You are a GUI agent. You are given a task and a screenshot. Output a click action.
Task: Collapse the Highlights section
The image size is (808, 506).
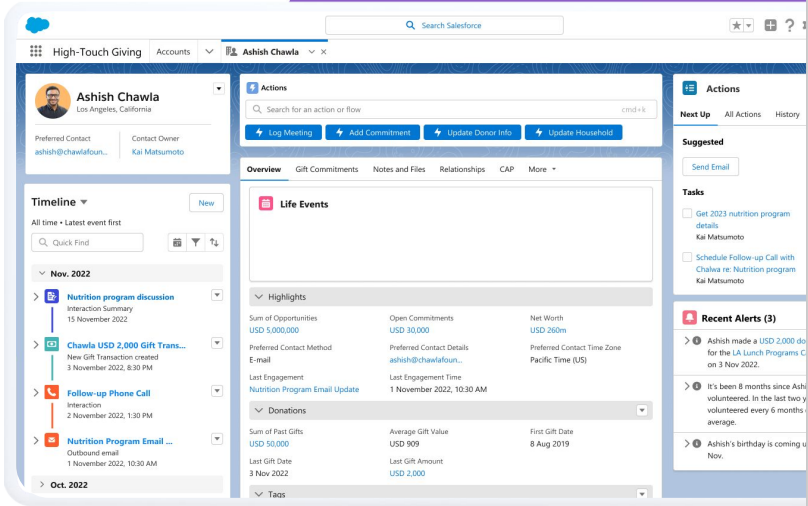pos(259,297)
